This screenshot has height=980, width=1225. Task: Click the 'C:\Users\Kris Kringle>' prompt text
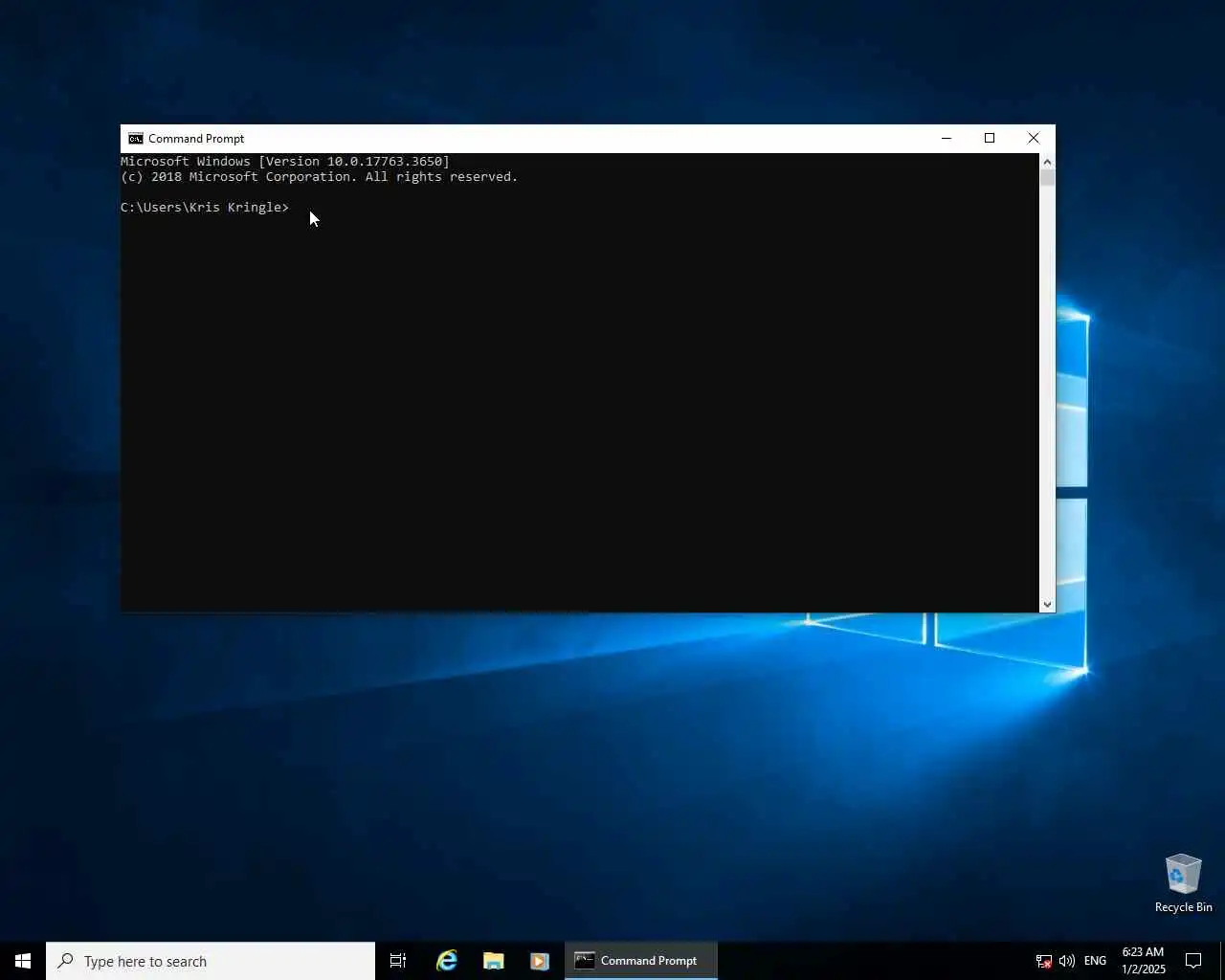[x=205, y=207]
